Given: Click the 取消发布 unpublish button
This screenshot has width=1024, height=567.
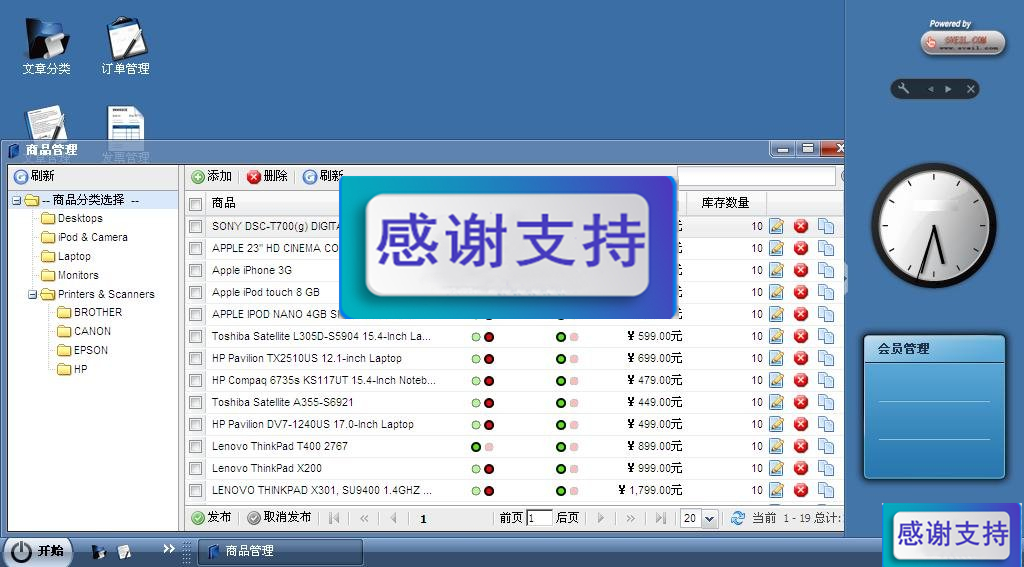Looking at the screenshot, I should point(280,517).
